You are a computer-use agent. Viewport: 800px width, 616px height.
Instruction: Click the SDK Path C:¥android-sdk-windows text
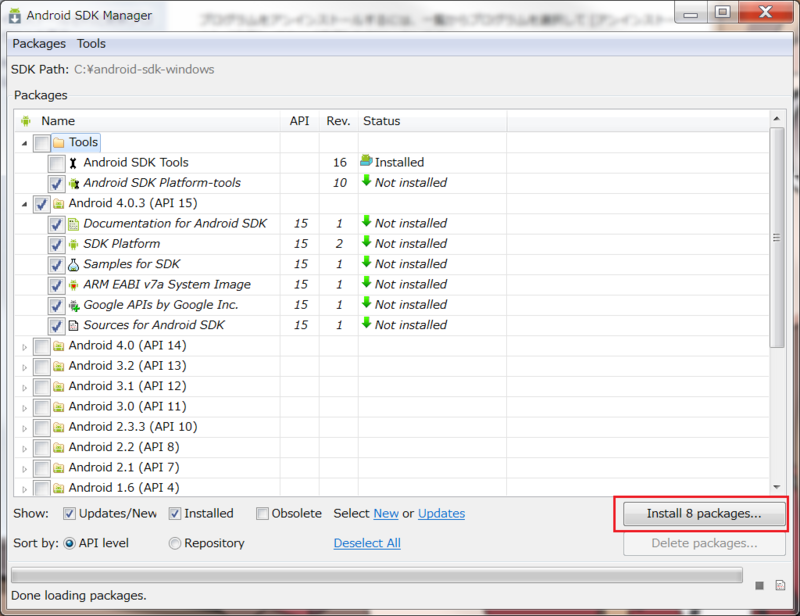click(x=144, y=69)
